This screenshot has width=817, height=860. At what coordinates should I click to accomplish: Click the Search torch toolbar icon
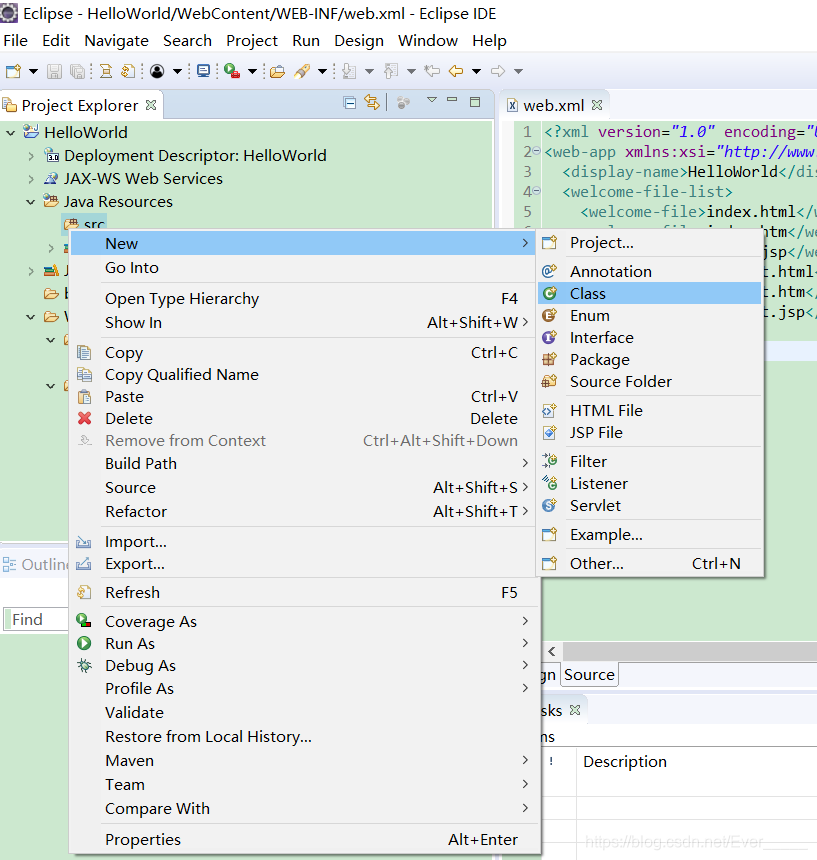302,71
